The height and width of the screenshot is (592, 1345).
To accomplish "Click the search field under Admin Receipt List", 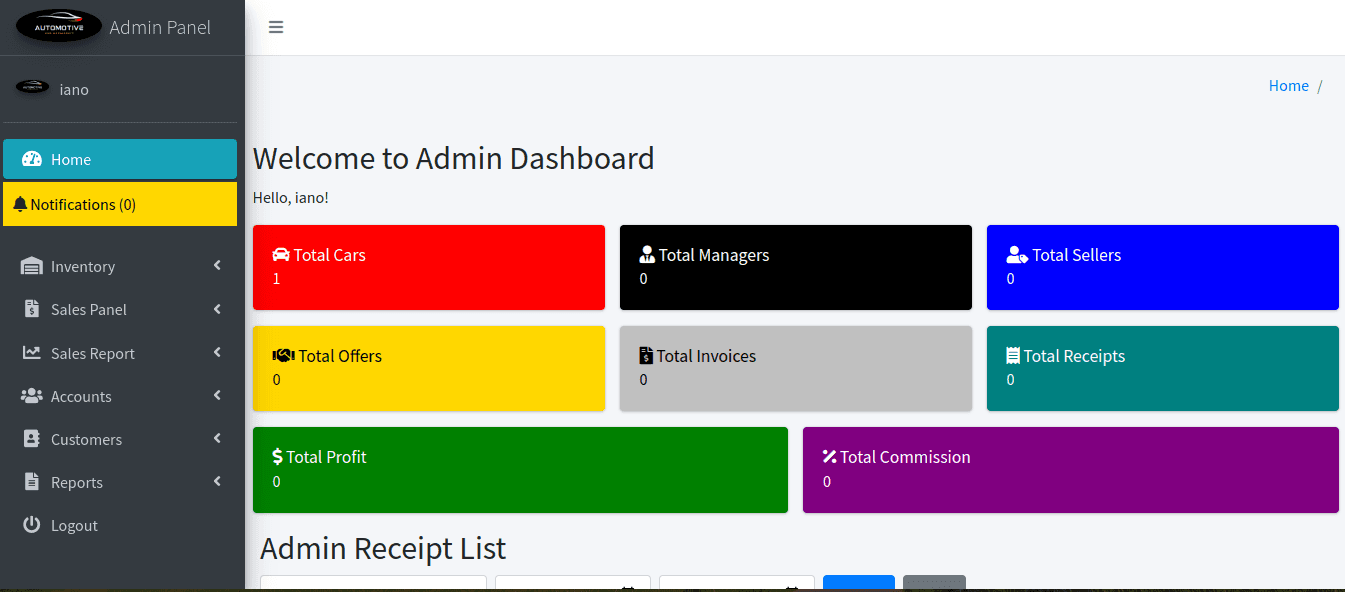I will [373, 583].
